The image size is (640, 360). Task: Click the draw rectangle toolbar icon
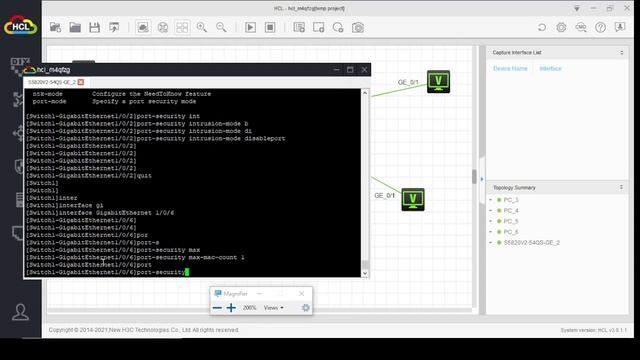[319, 27]
